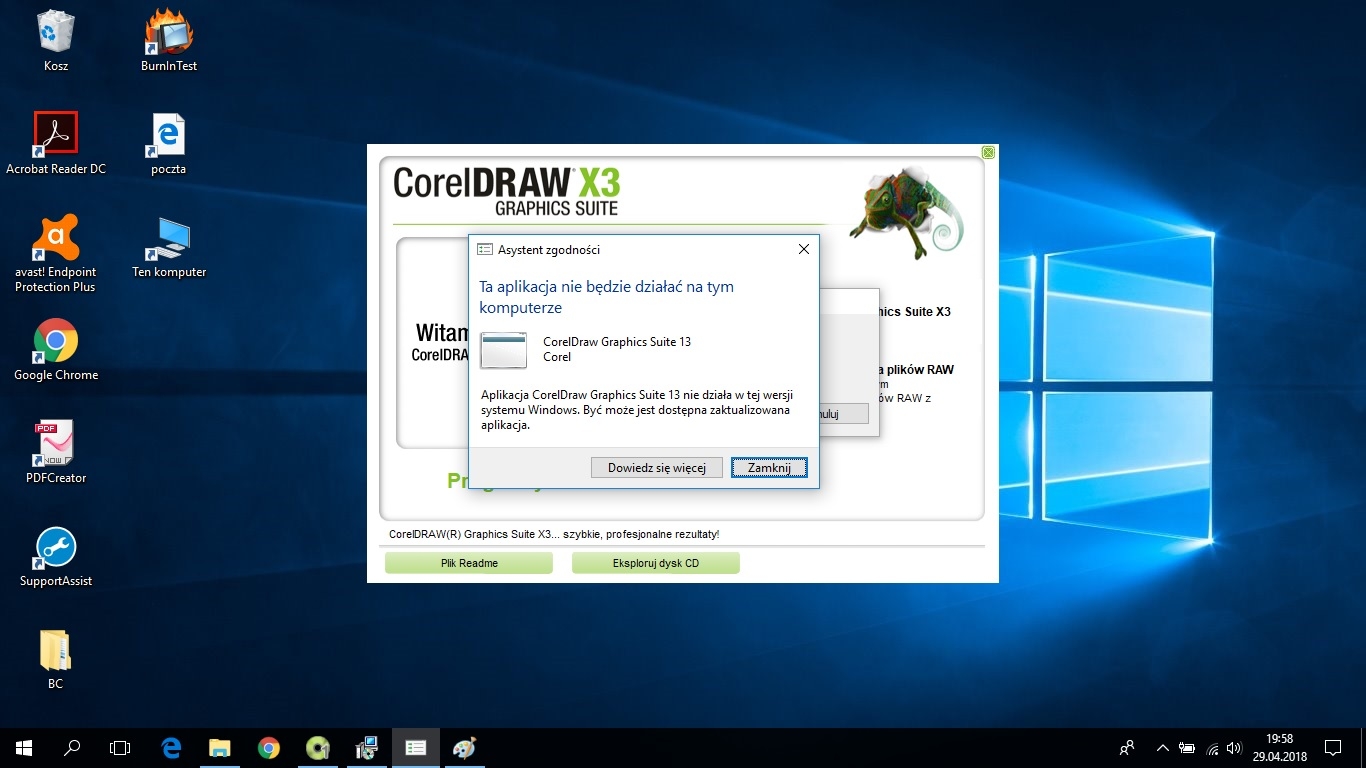Click 'Ta aplikacja nie będzie działać' heading
Image resolution: width=1366 pixels, height=768 pixels.
[606, 297]
